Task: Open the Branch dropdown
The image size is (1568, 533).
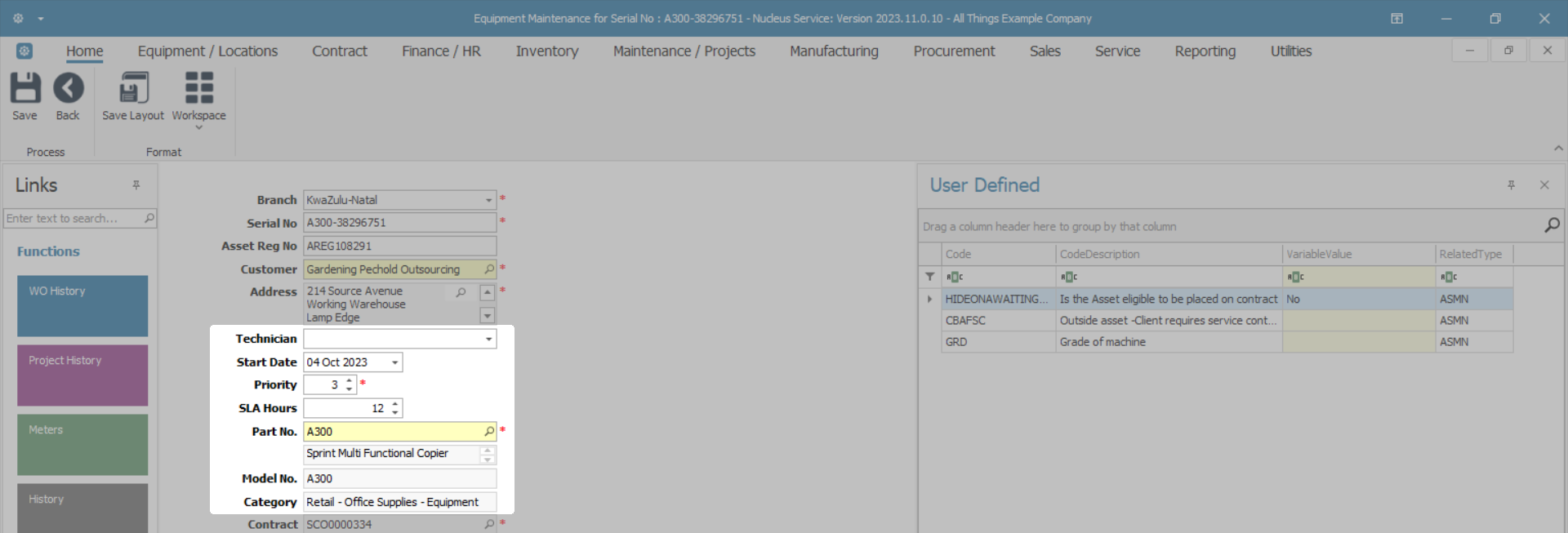Action: [x=488, y=200]
